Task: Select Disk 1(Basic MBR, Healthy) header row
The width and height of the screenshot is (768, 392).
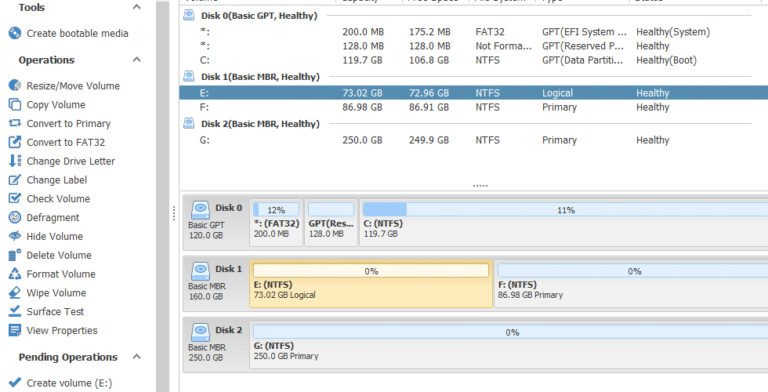Action: point(474,77)
